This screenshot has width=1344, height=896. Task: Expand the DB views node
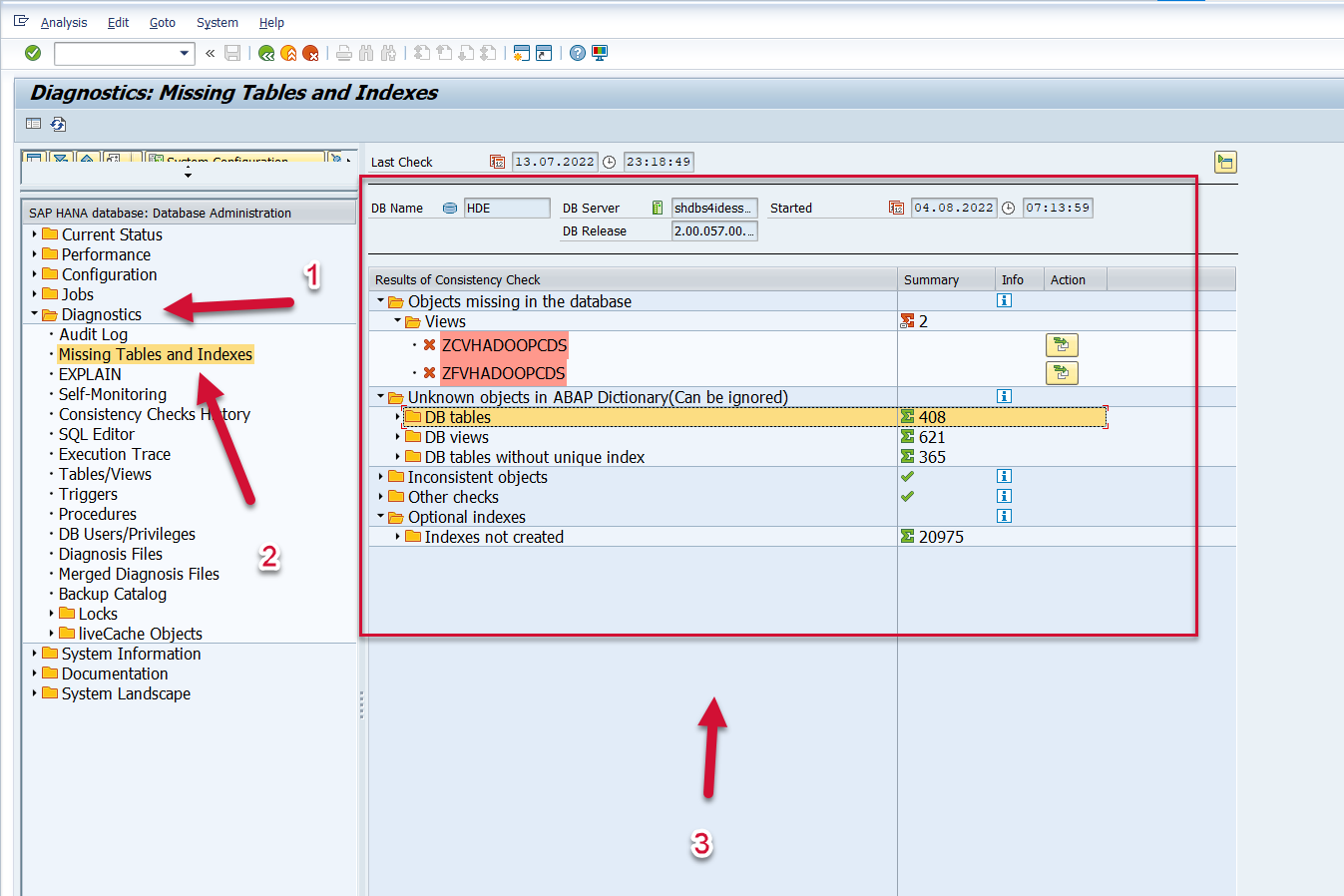pos(397,437)
